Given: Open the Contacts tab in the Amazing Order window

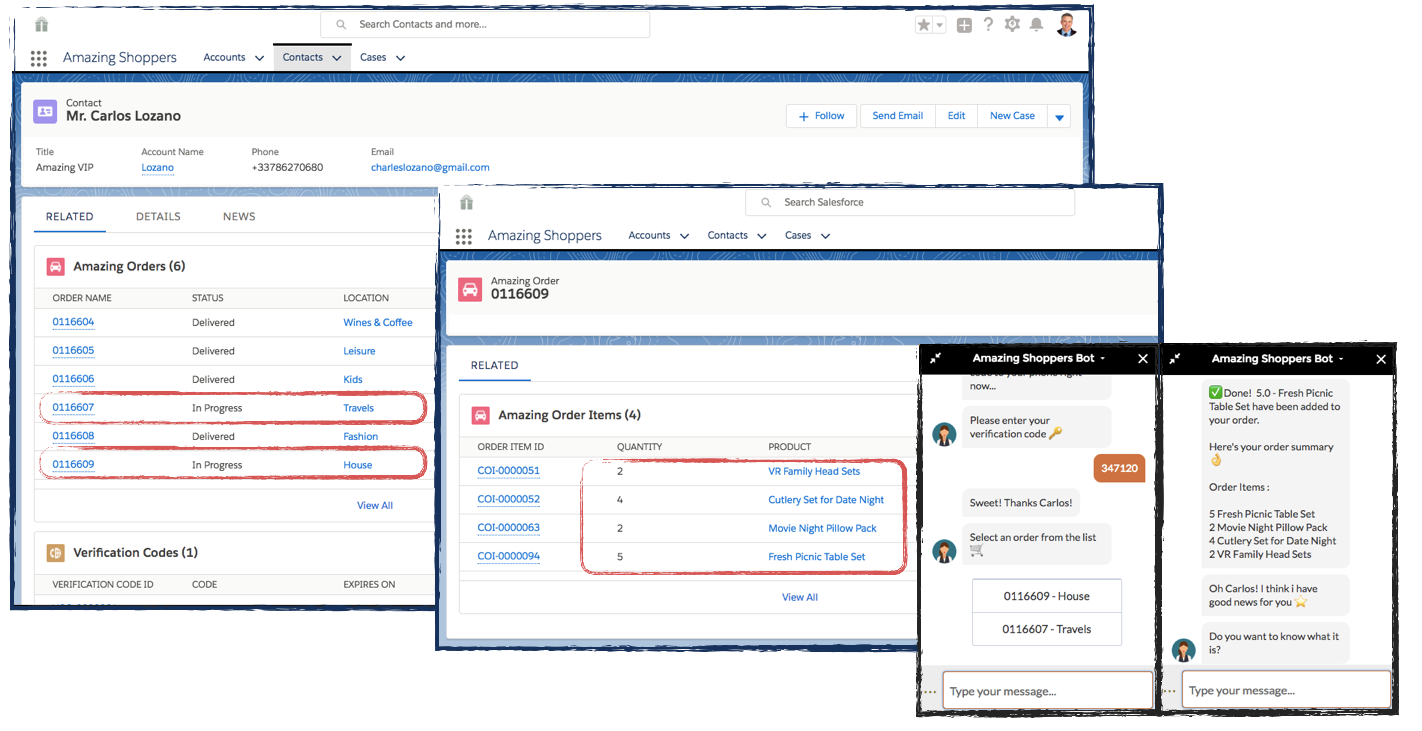Looking at the screenshot, I should (x=727, y=236).
